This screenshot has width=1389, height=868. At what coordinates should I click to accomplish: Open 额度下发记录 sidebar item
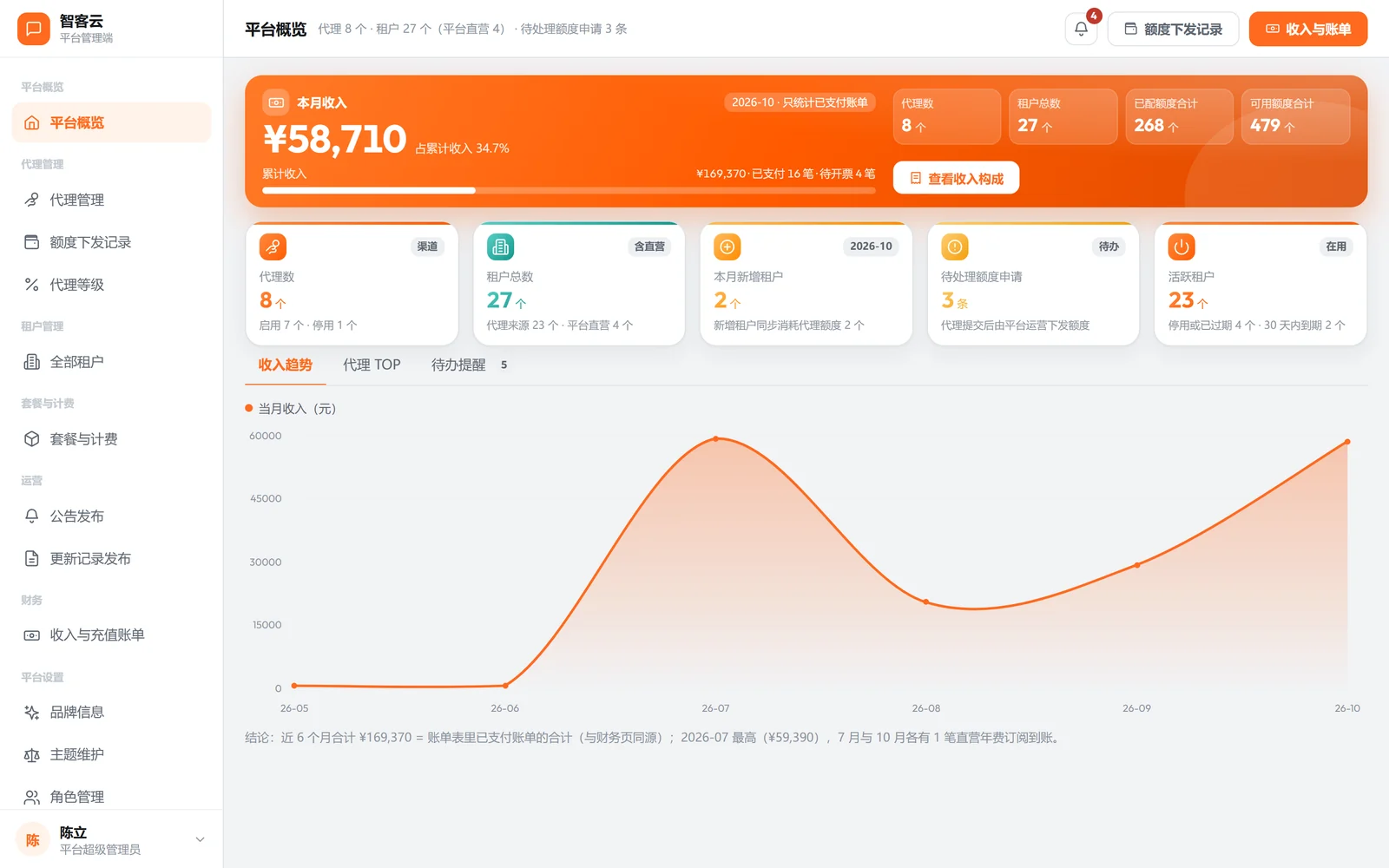coord(111,242)
